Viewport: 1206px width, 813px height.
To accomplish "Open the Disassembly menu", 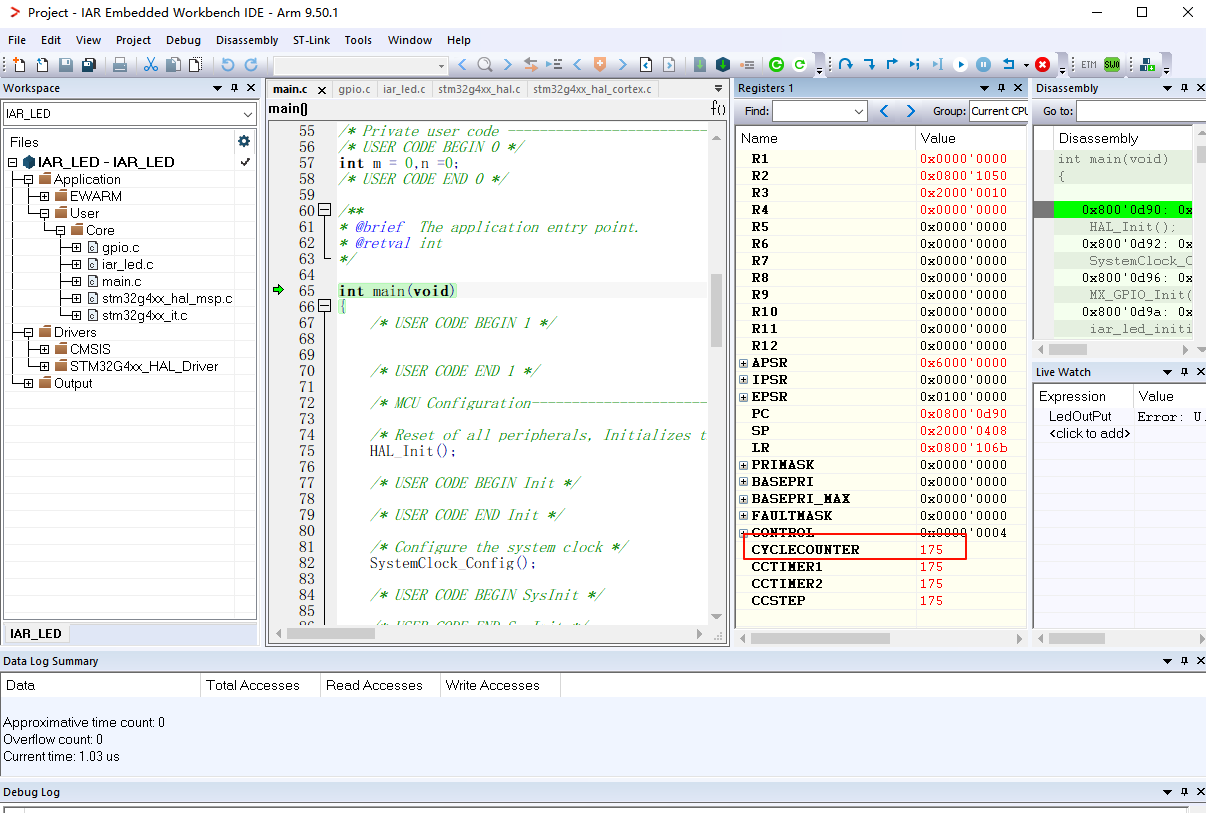I will (247, 40).
